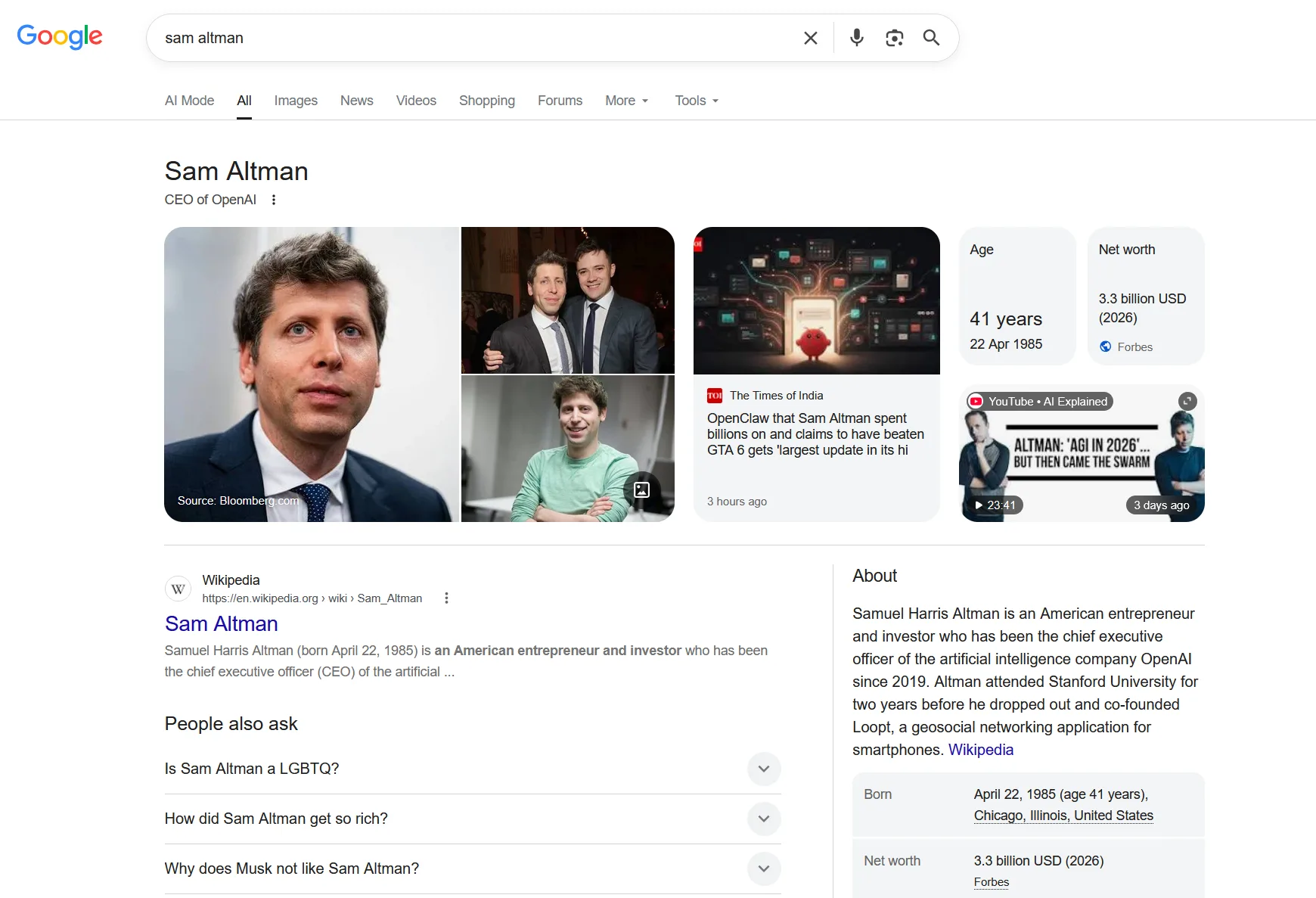The height and width of the screenshot is (898, 1316).
Task: Click Chicago, Illinois, United States link
Action: [x=1063, y=816]
